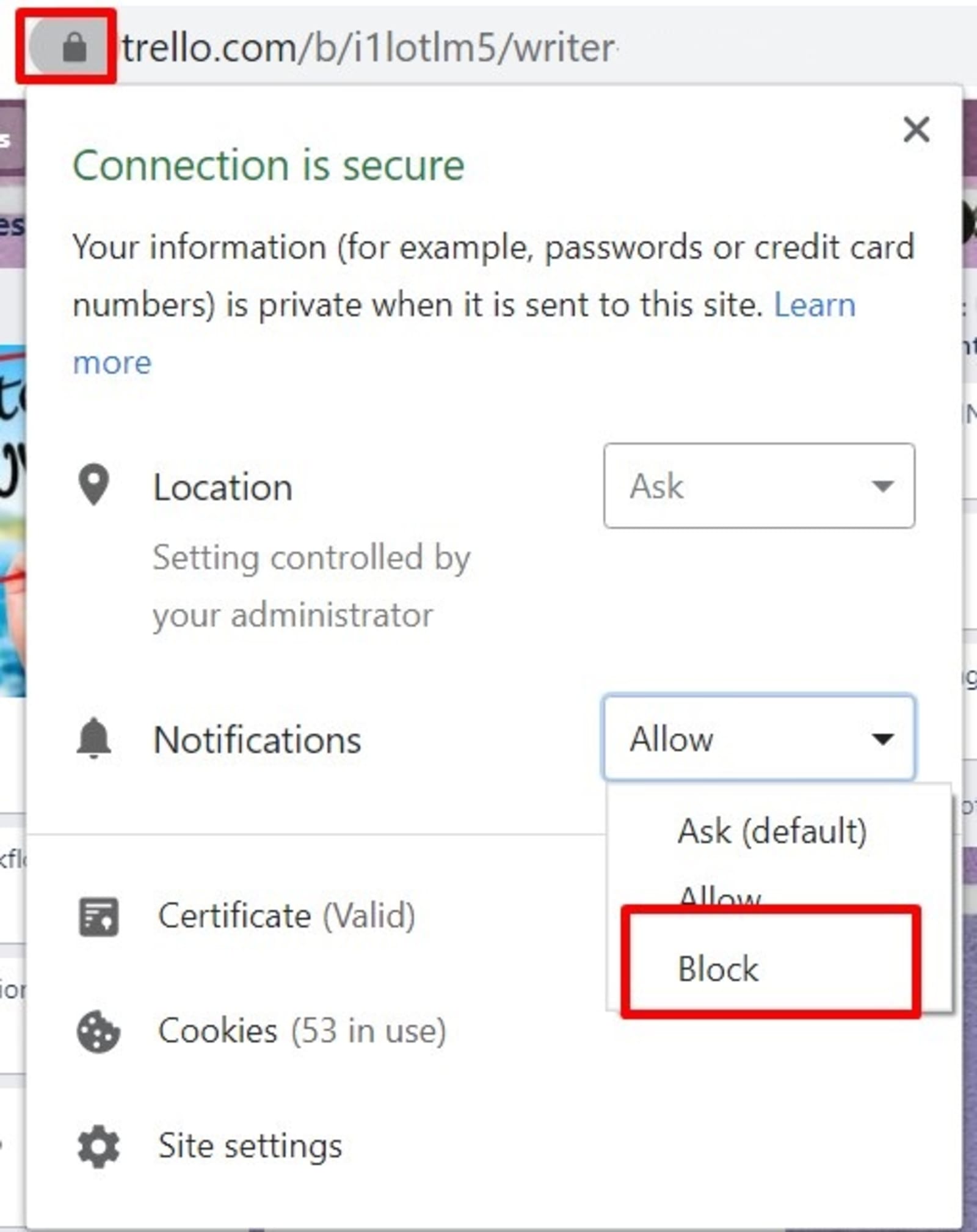Close the Connection is secure popup

pyautogui.click(x=915, y=130)
